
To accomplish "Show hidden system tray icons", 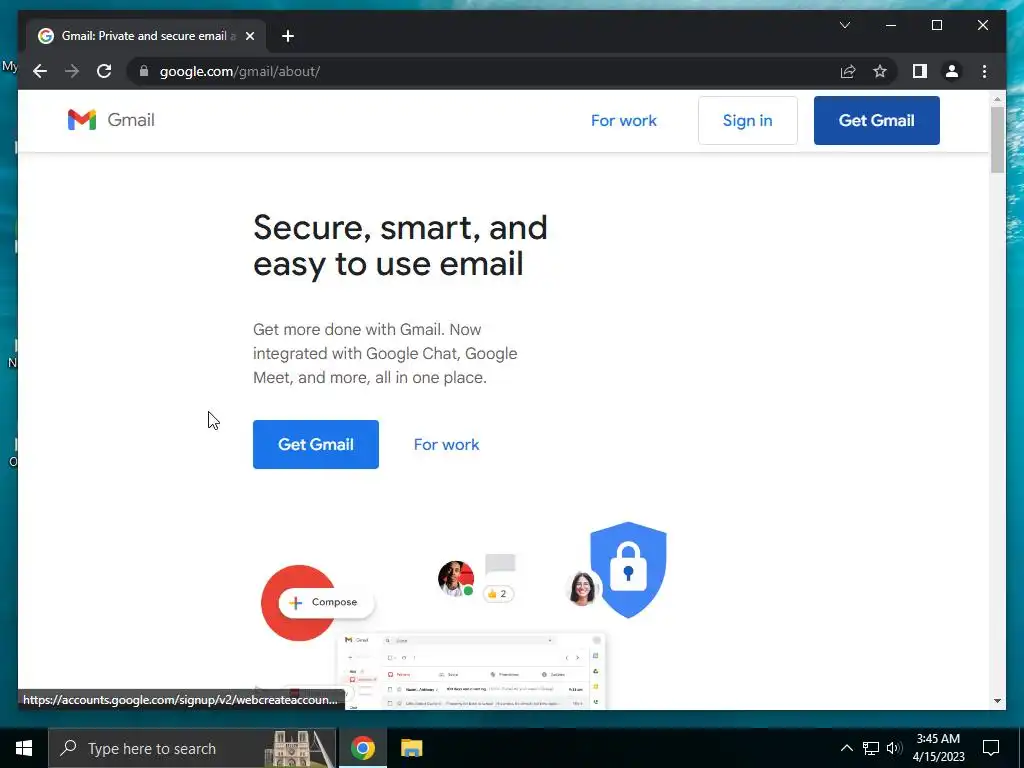I will 846,748.
